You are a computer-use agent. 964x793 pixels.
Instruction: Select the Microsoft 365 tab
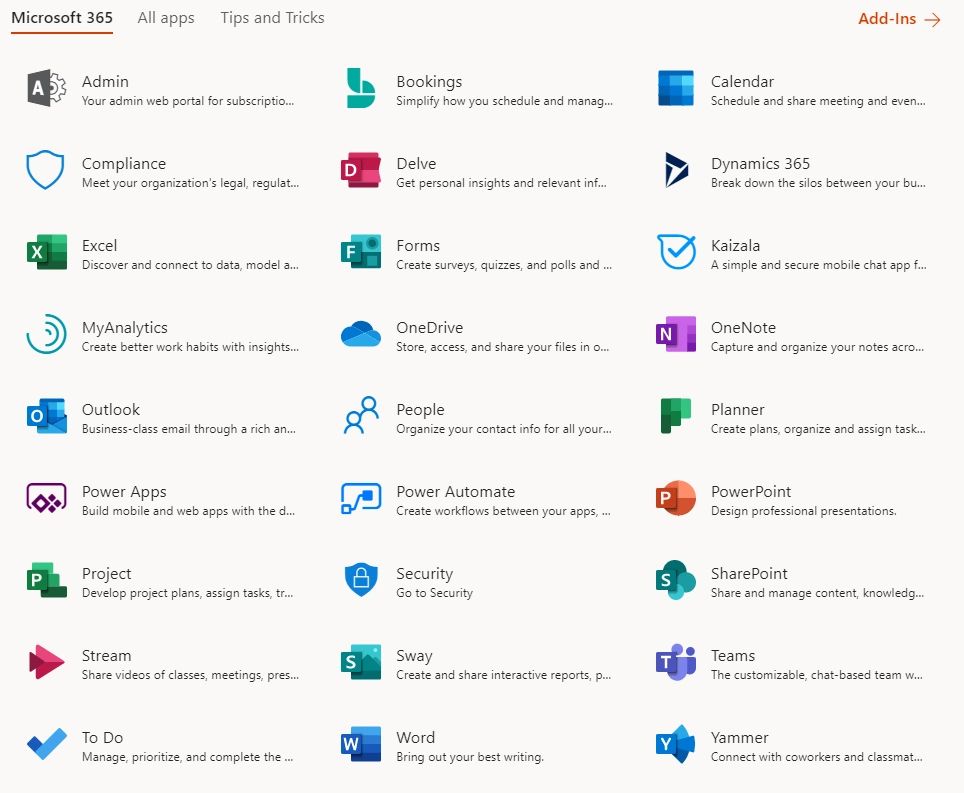click(x=62, y=18)
